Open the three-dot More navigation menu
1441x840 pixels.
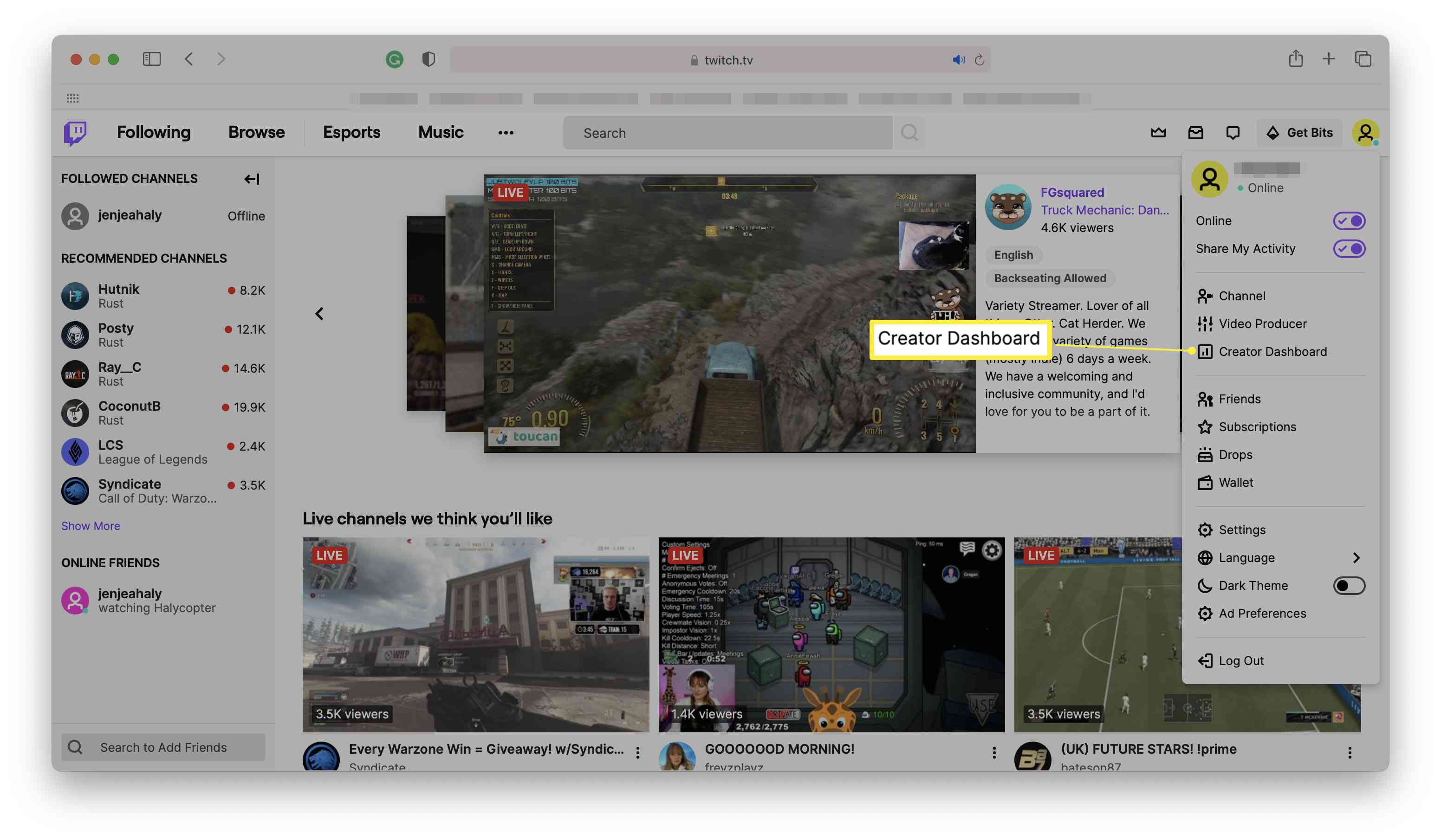(506, 133)
